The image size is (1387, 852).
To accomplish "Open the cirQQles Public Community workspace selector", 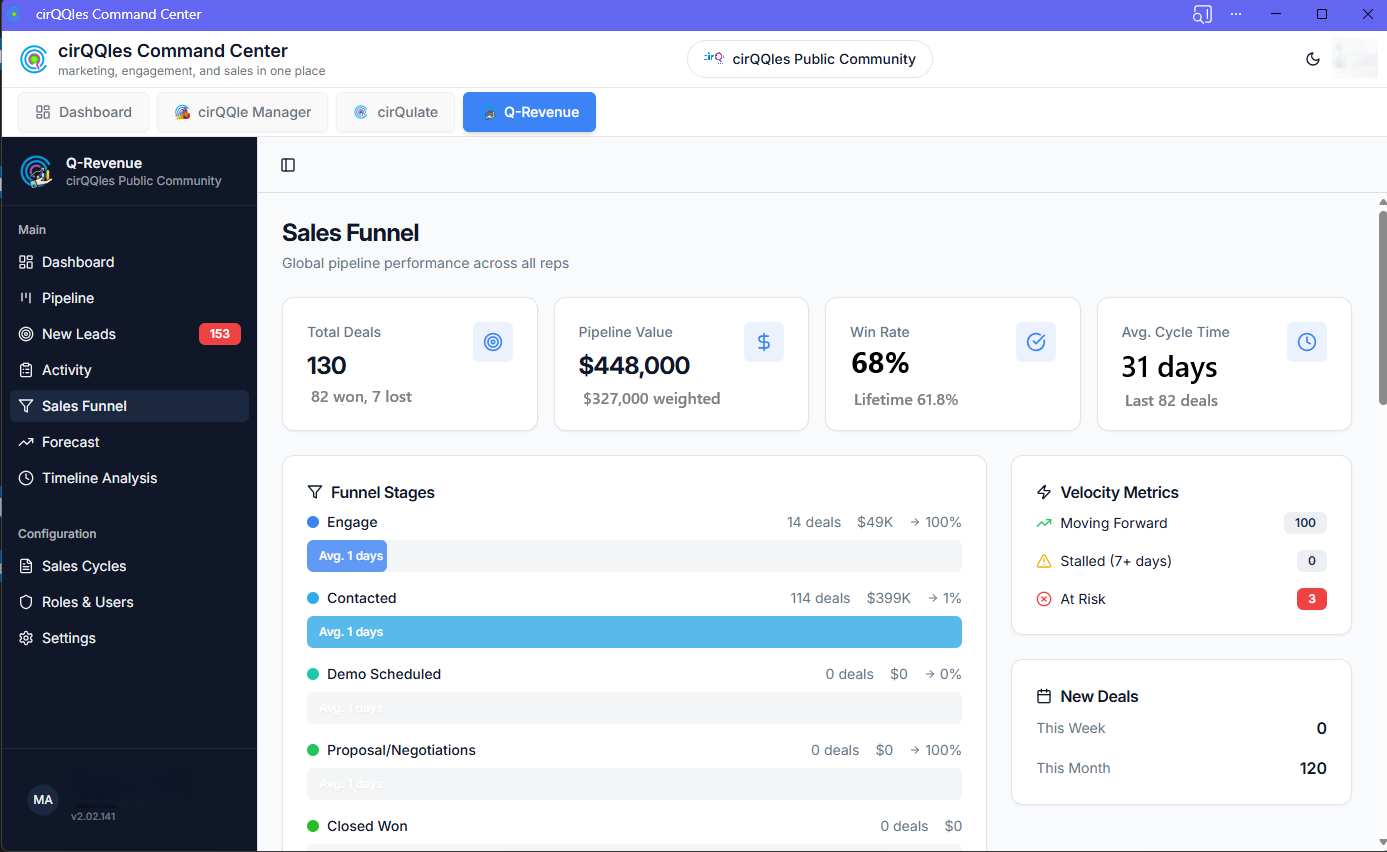I will coord(808,58).
